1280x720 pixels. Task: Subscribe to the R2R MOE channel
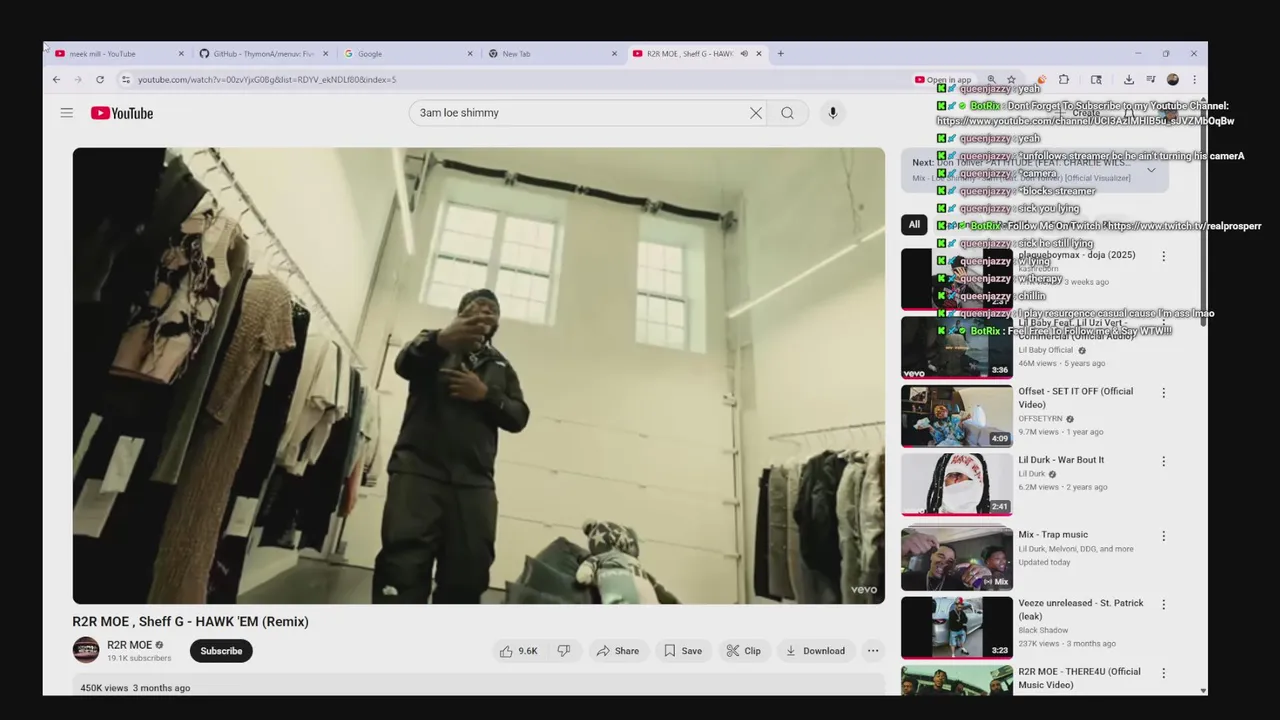click(x=221, y=651)
